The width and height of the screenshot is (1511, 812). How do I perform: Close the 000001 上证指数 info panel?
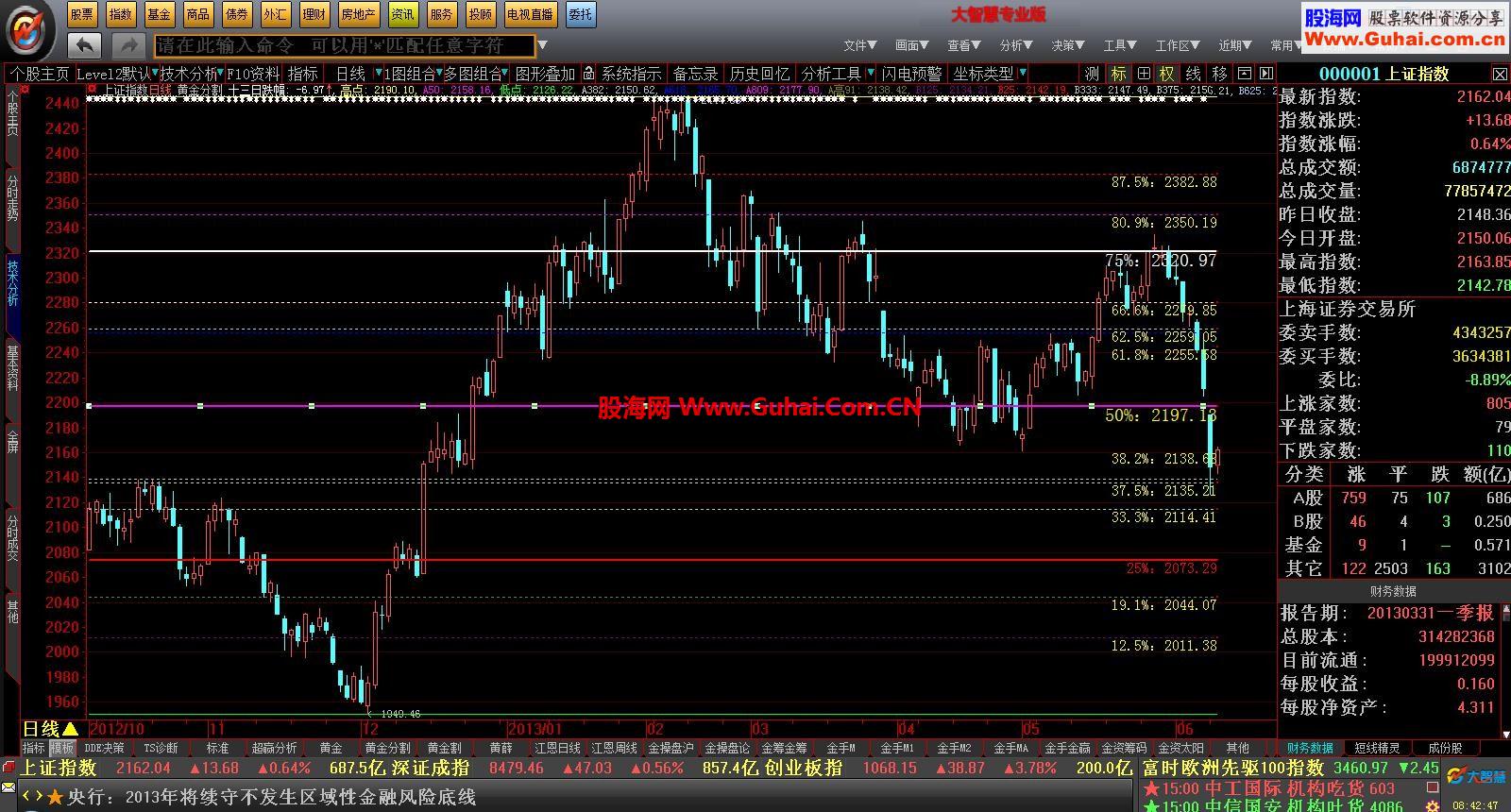(1500, 73)
